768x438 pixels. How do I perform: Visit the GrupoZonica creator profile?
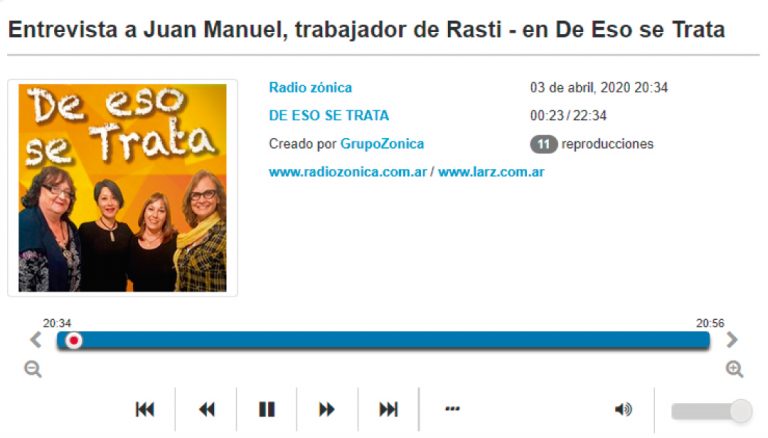pos(382,144)
